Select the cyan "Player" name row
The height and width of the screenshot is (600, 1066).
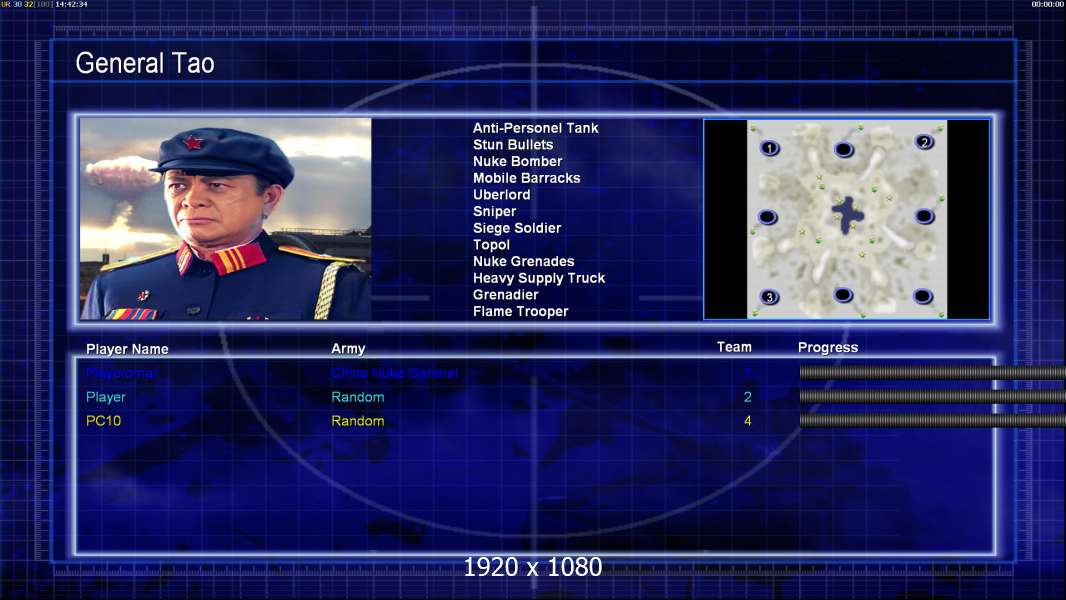(105, 397)
